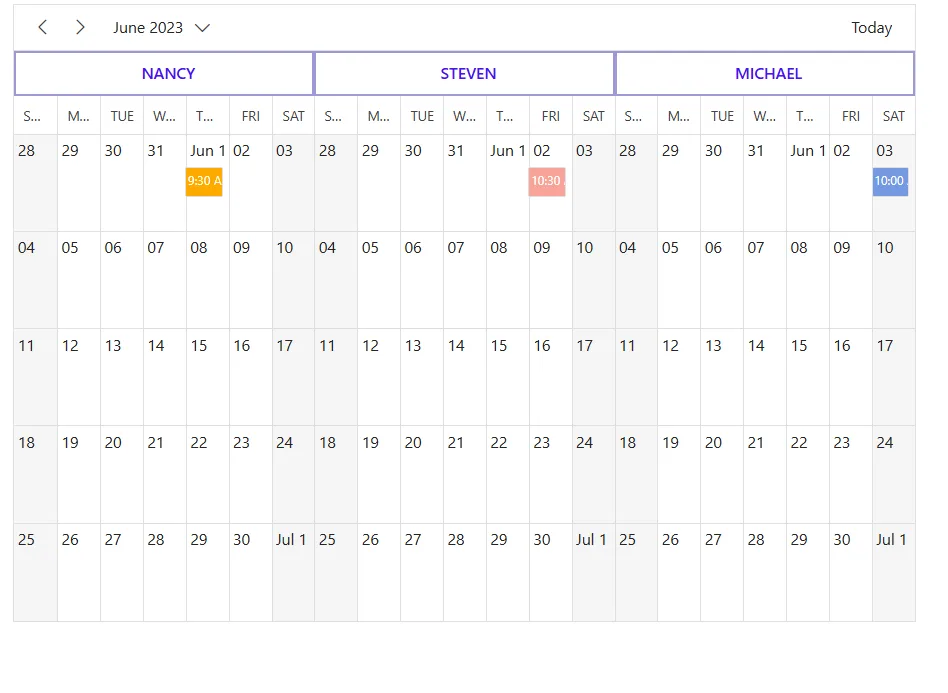Select the NANCY resource header
The height and width of the screenshot is (693, 948).
pos(164,73)
